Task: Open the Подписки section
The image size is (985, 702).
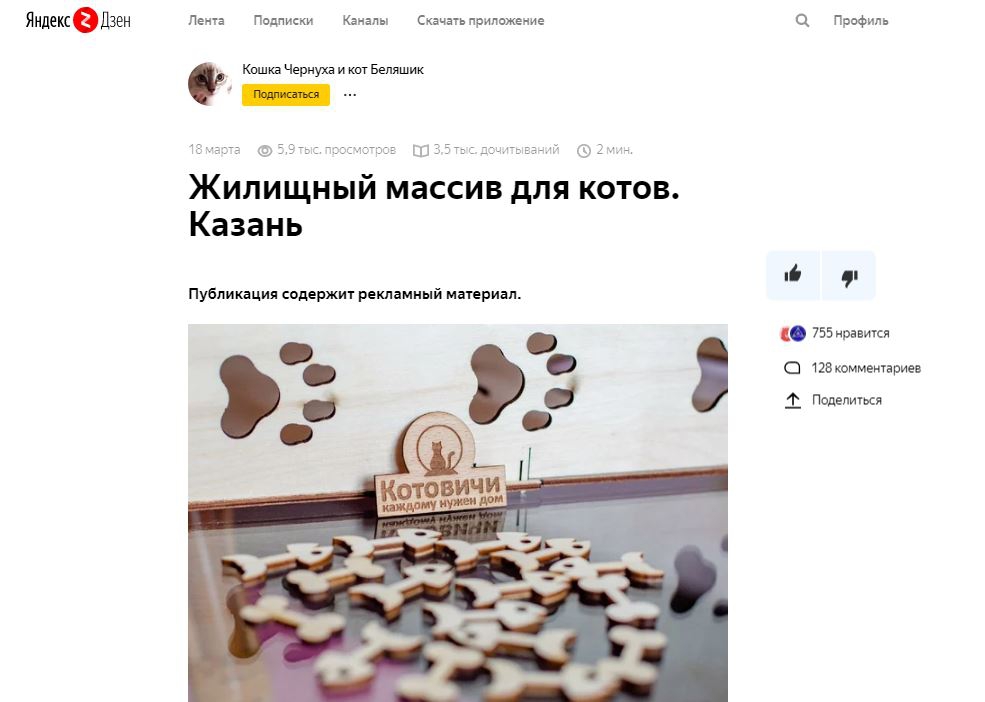Action: pyautogui.click(x=283, y=21)
